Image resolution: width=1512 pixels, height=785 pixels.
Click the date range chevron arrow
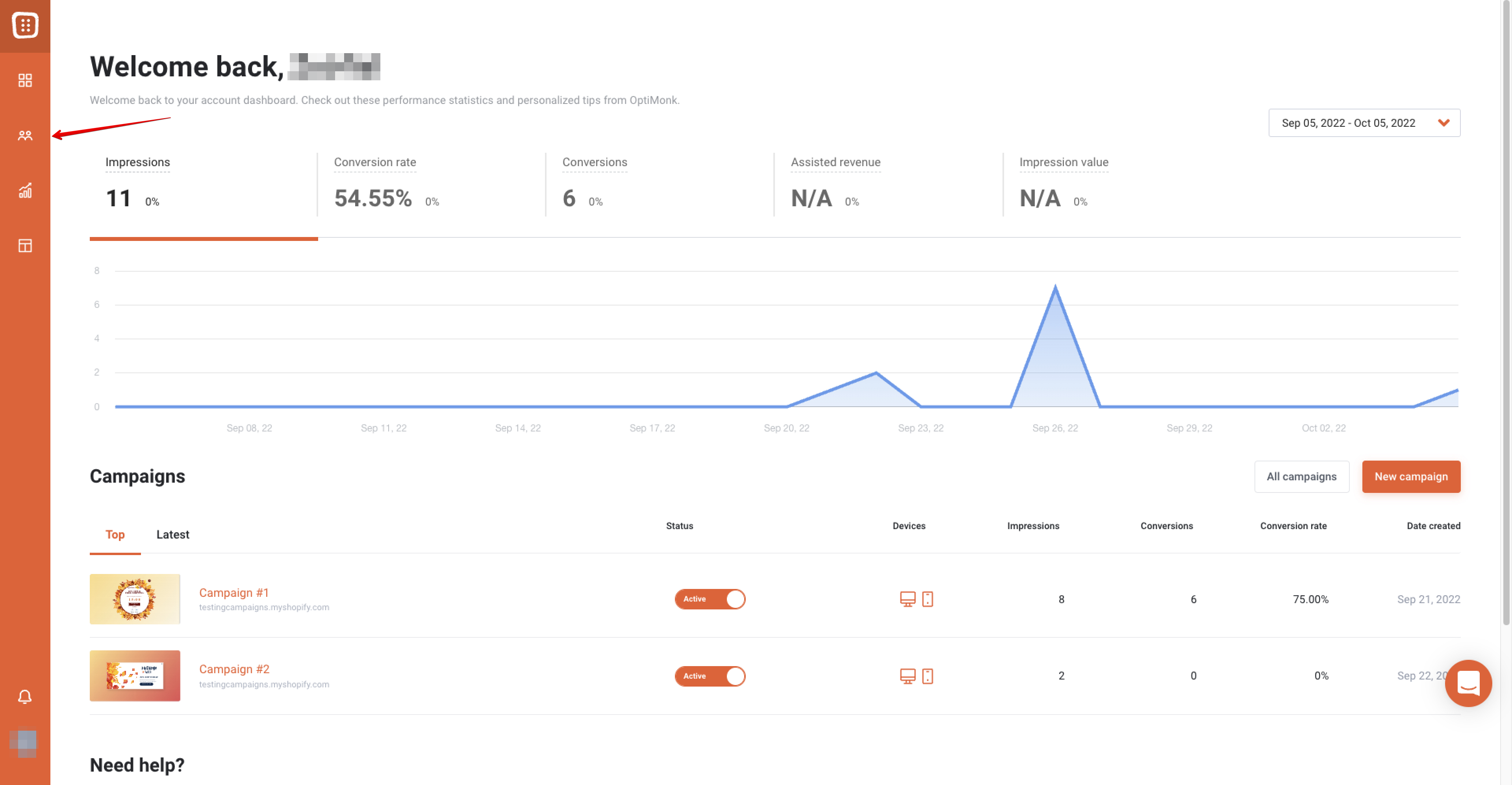click(1443, 122)
